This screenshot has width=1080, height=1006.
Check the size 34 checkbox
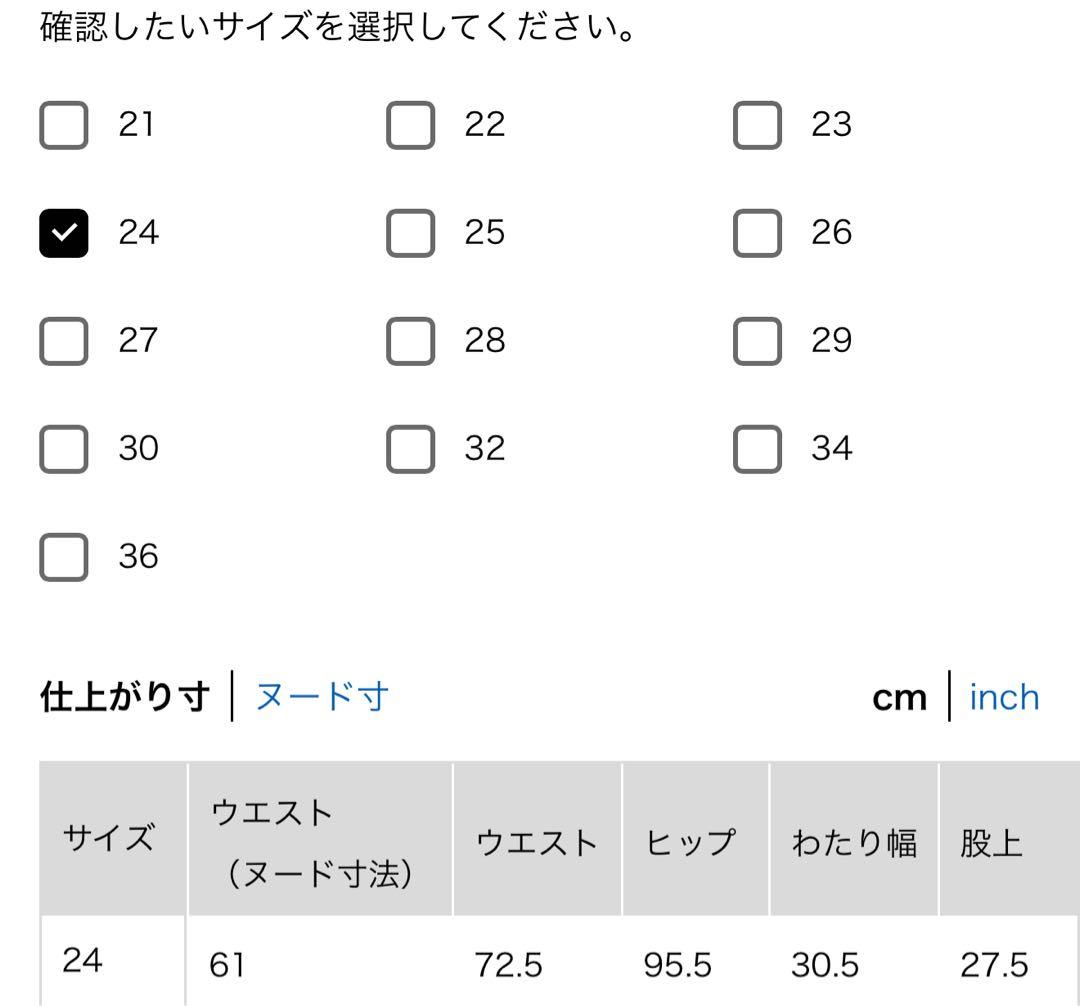757,449
